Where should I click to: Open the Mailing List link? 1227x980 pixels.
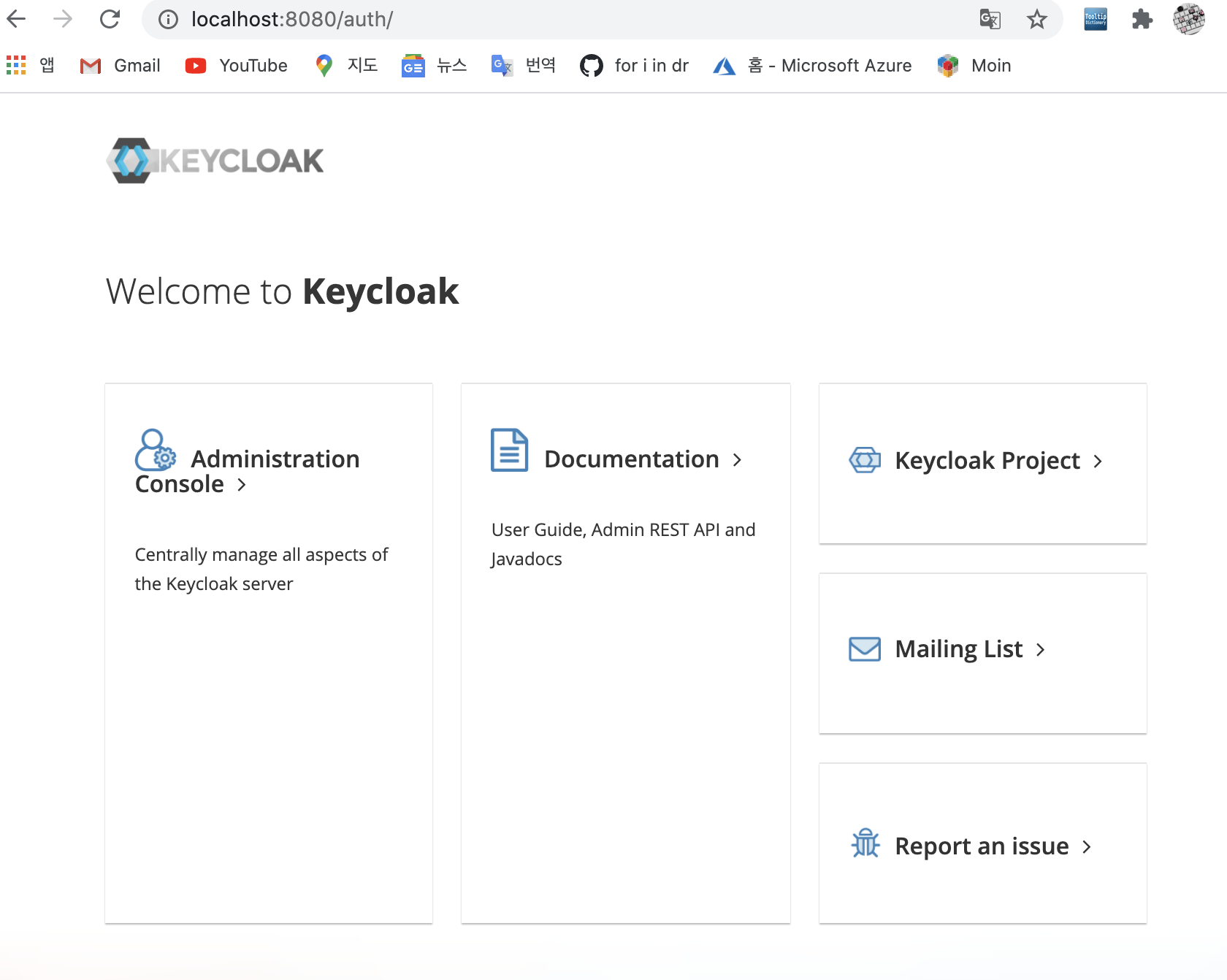pyautogui.click(x=959, y=649)
